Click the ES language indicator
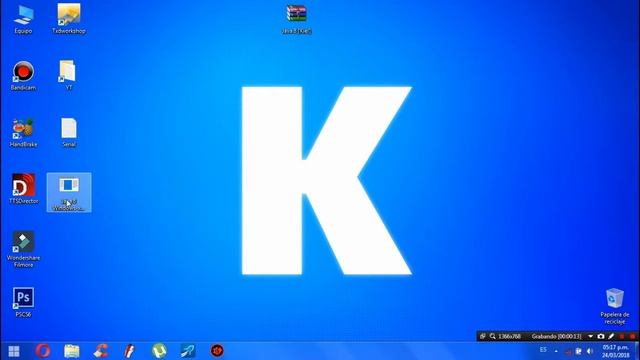The image size is (640, 360). (x=543, y=350)
